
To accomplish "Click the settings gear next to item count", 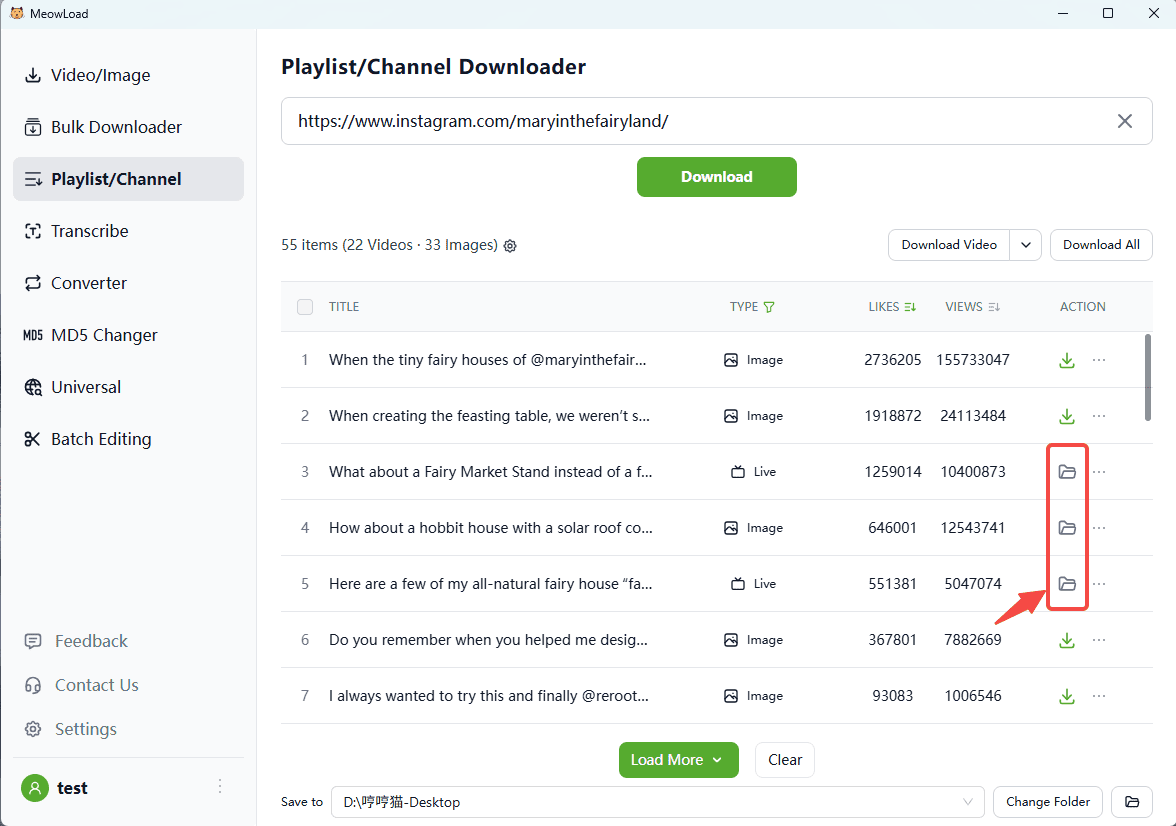I will (x=510, y=246).
